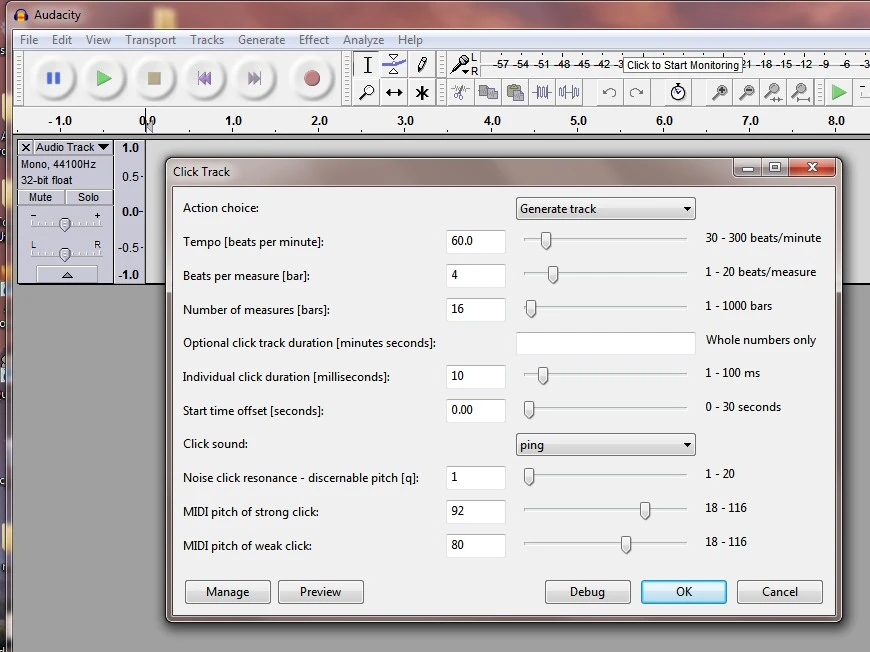Image resolution: width=870 pixels, height=652 pixels.
Task: Open the Analyze menu
Action: [x=363, y=40]
